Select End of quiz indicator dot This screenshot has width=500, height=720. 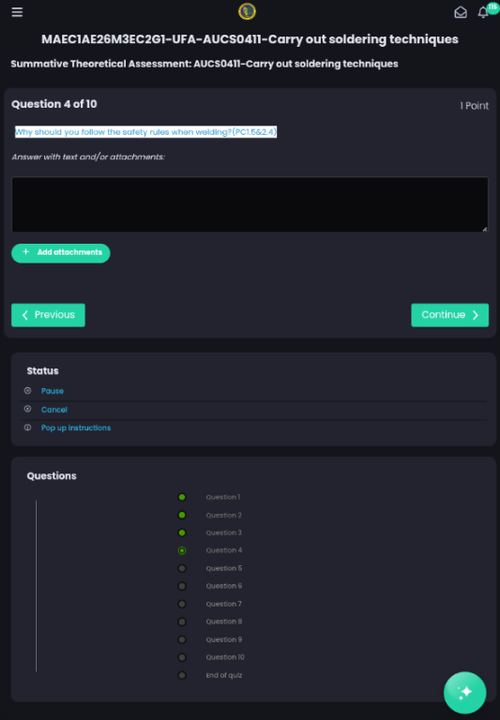182,675
